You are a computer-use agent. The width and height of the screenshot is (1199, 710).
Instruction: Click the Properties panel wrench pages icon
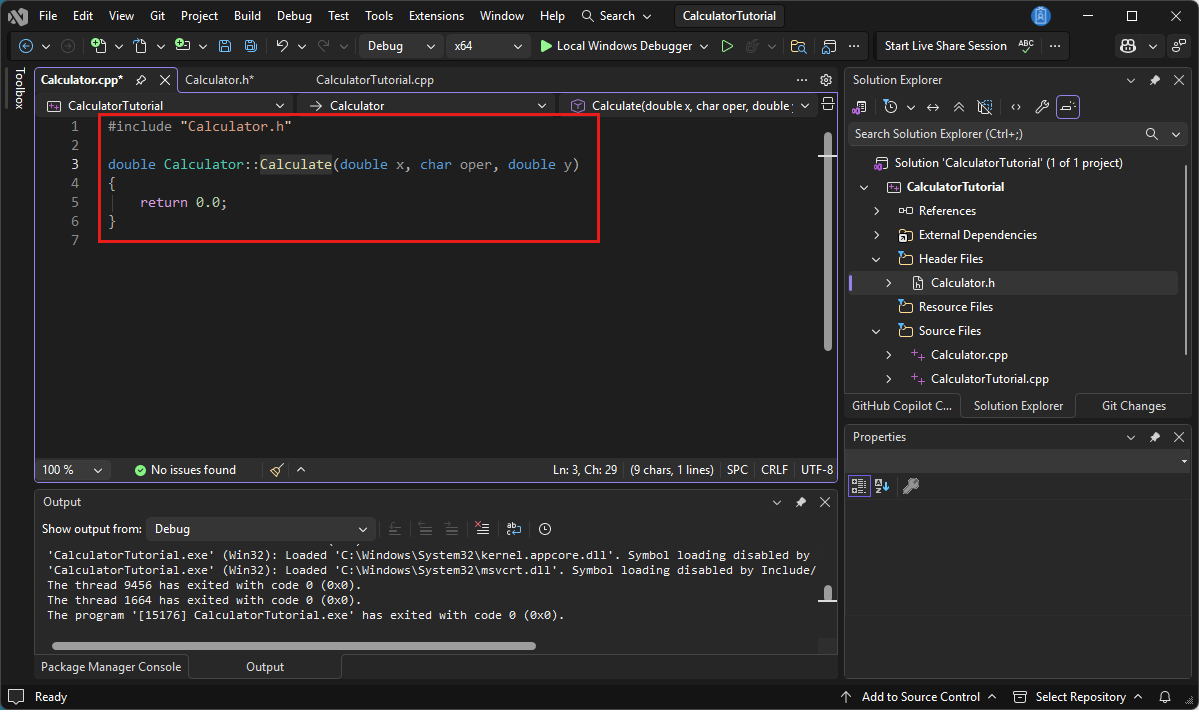click(911, 485)
